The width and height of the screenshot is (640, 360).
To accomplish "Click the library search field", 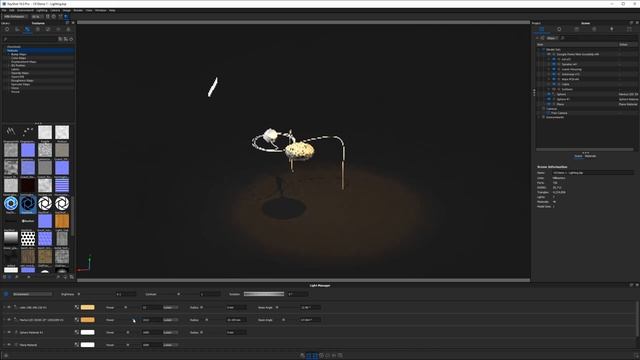I will (31, 39).
